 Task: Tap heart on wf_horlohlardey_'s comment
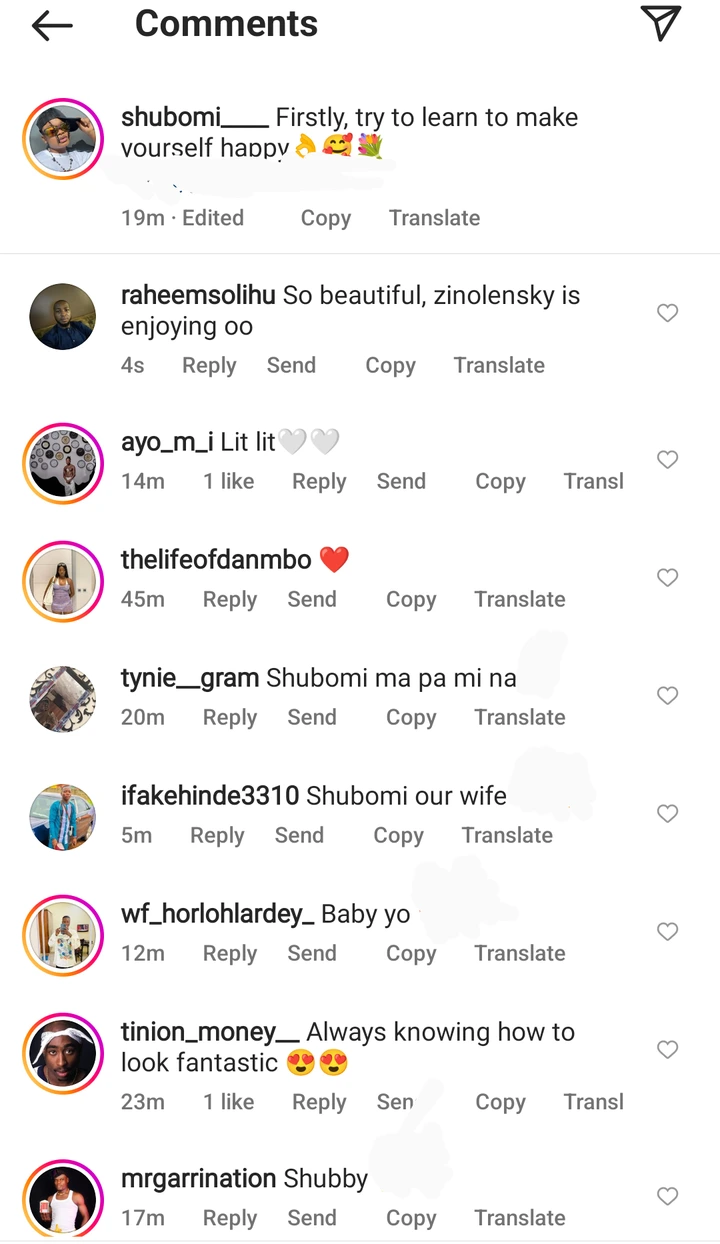pos(668,931)
